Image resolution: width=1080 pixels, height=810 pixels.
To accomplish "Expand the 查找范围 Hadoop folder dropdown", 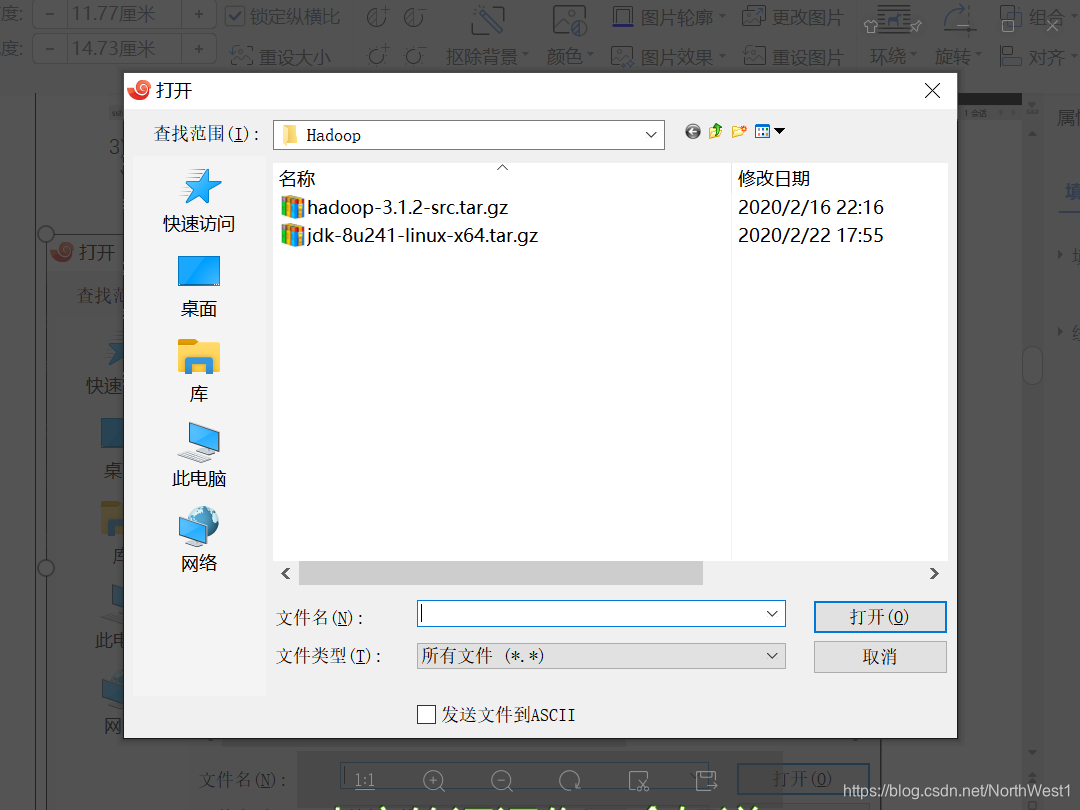I will point(650,135).
